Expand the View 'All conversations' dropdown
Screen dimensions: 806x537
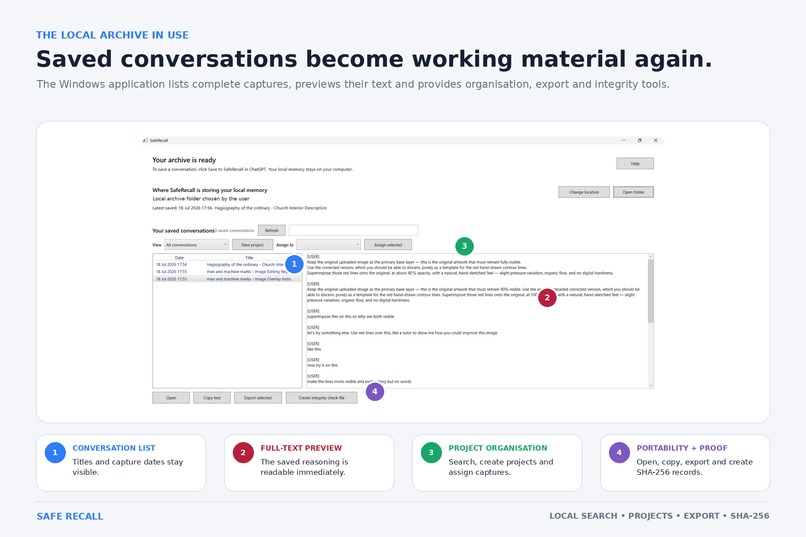coord(196,245)
